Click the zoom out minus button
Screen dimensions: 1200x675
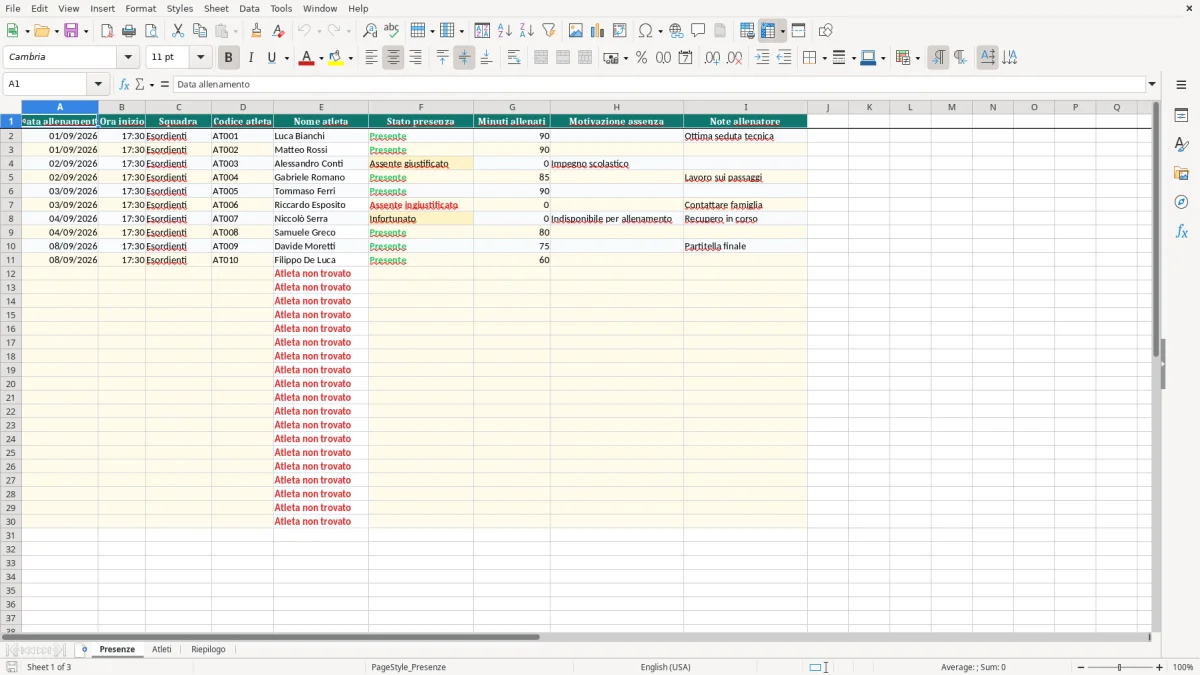coord(1081,667)
